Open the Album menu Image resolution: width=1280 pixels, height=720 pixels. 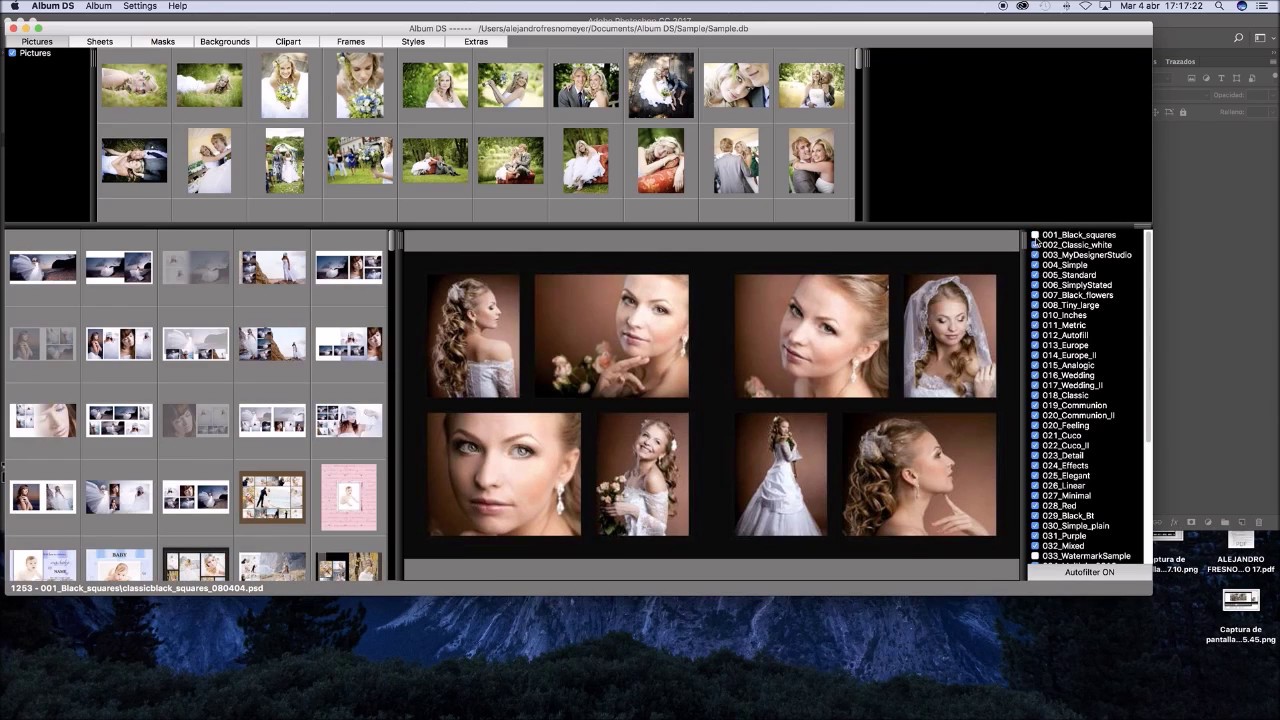point(98,6)
